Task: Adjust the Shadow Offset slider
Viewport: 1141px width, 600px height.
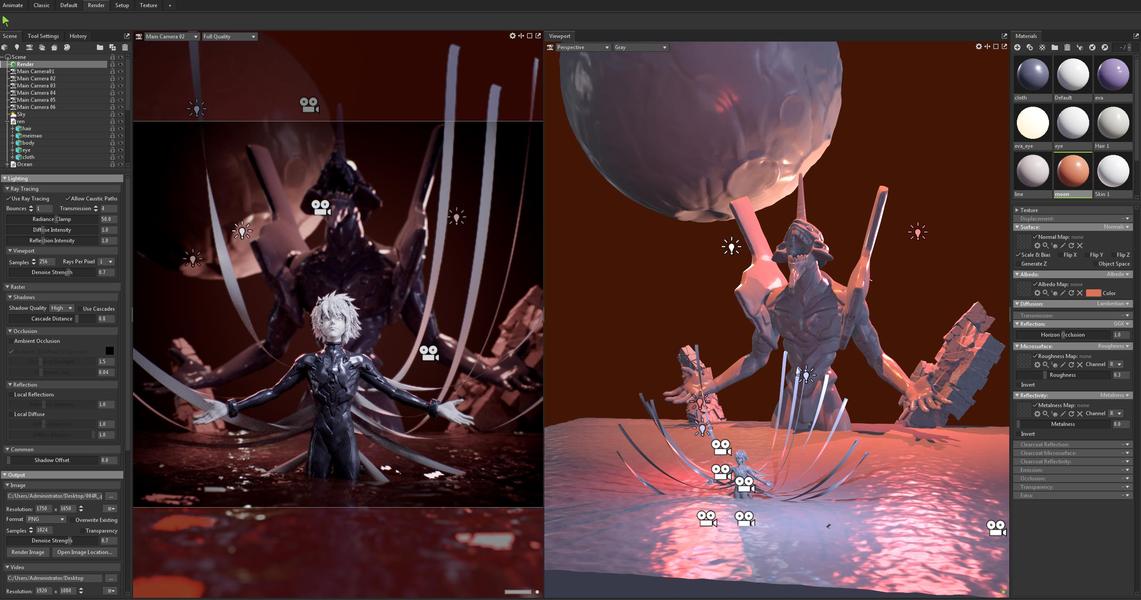Action: (x=53, y=460)
